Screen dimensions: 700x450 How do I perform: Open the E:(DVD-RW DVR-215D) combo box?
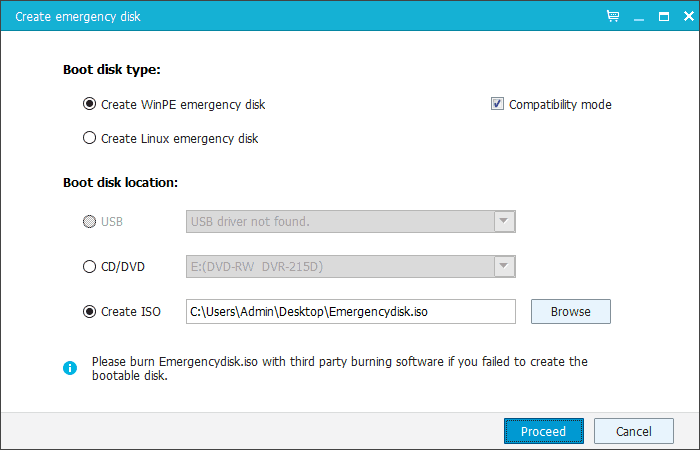[x=350, y=267]
